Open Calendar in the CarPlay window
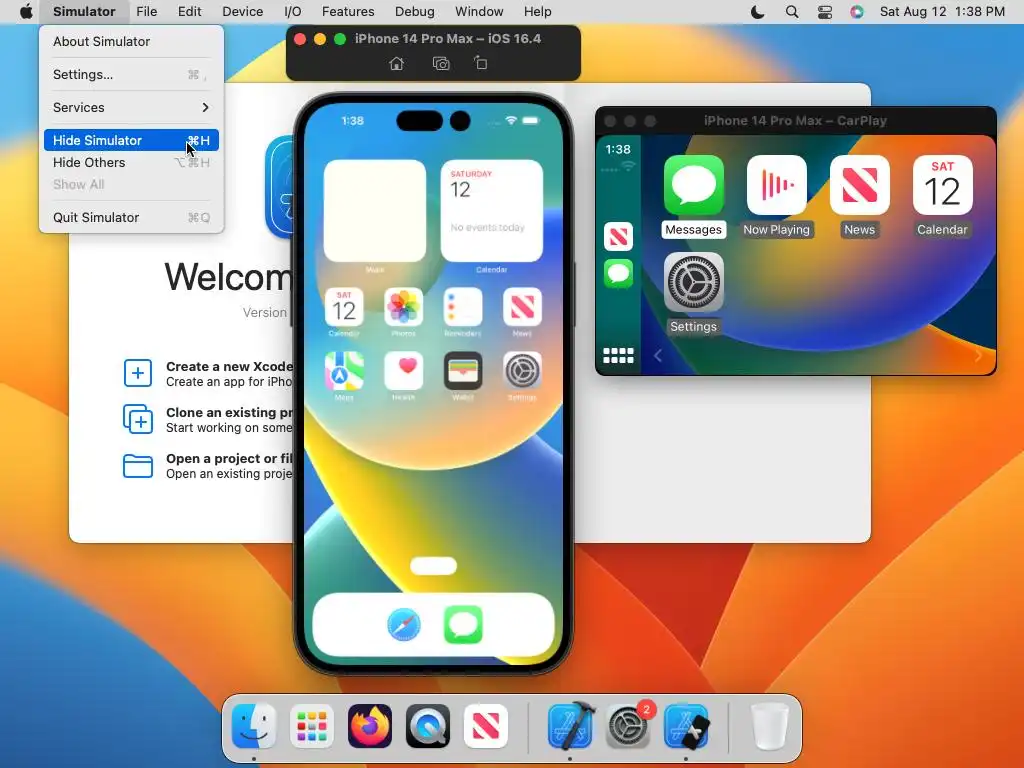This screenshot has height=768, width=1024. [x=942, y=185]
